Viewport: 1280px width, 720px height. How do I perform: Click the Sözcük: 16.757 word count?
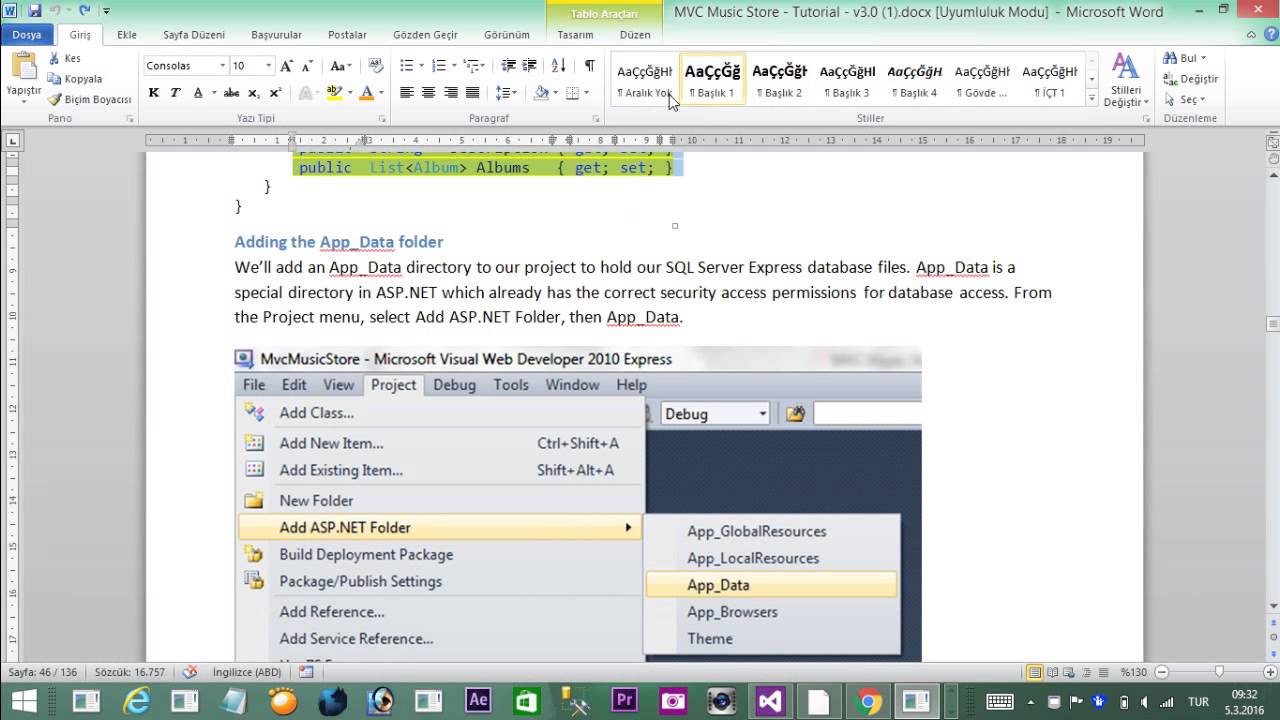click(x=130, y=672)
